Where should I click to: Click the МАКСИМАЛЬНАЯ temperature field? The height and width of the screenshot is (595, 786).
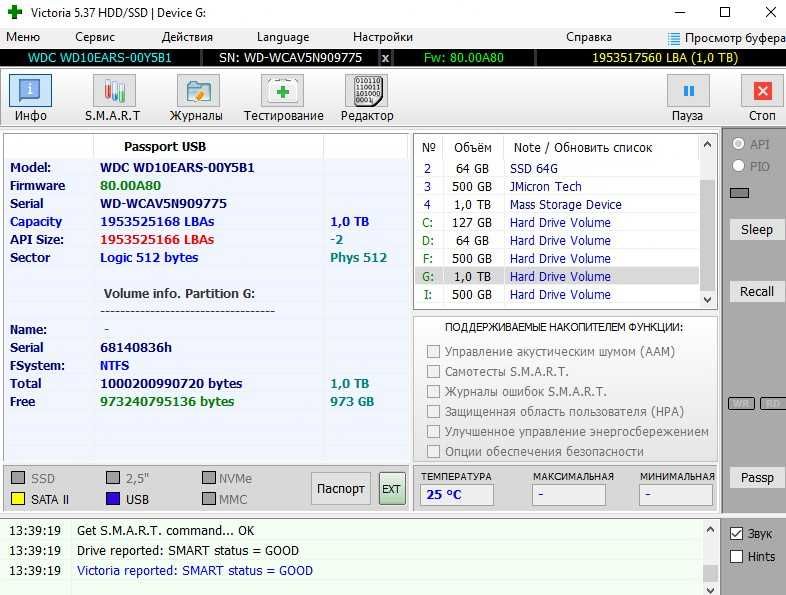[x=568, y=495]
